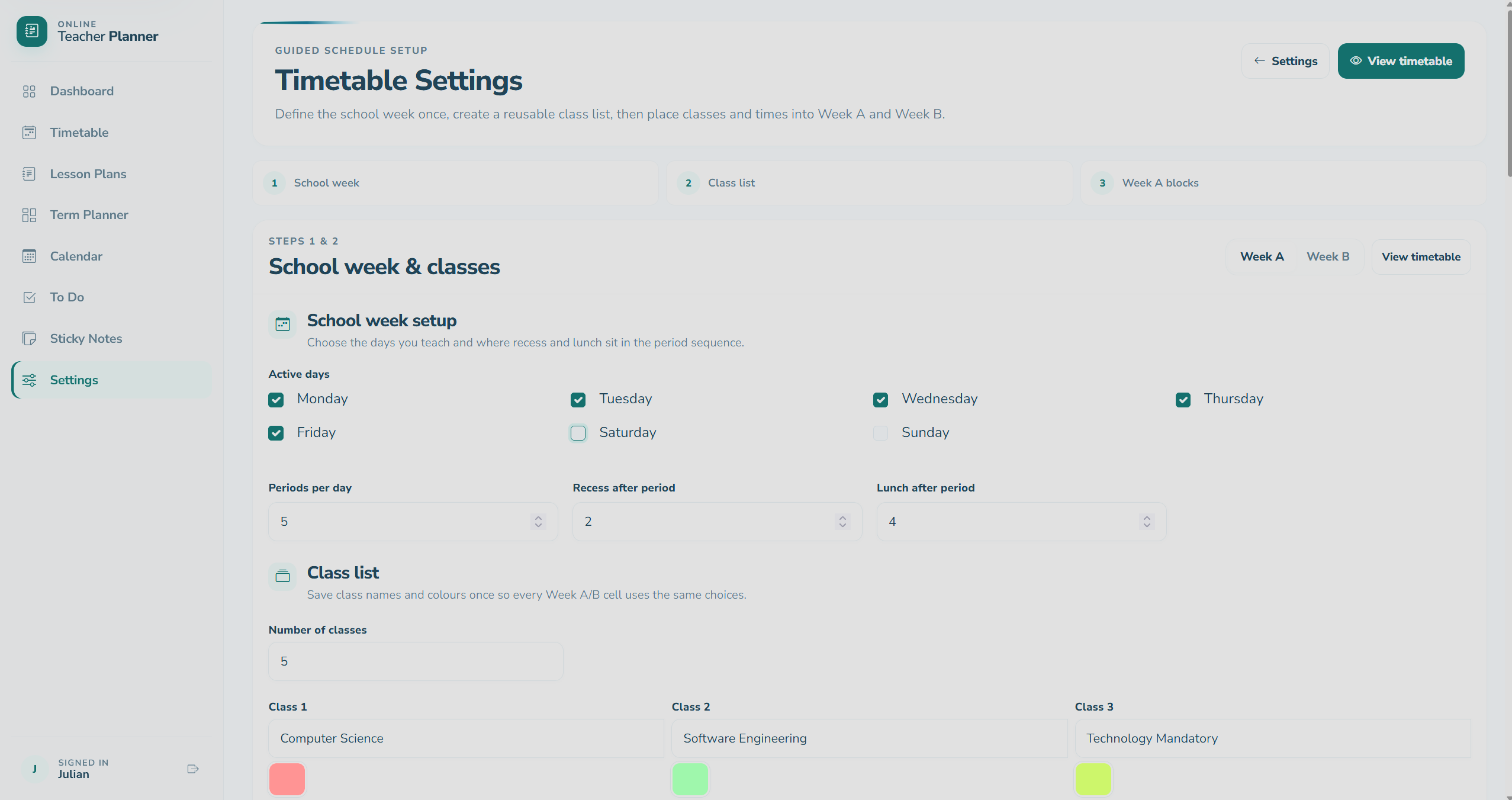Click the step 2 number badge
The height and width of the screenshot is (800, 1512).
[688, 183]
